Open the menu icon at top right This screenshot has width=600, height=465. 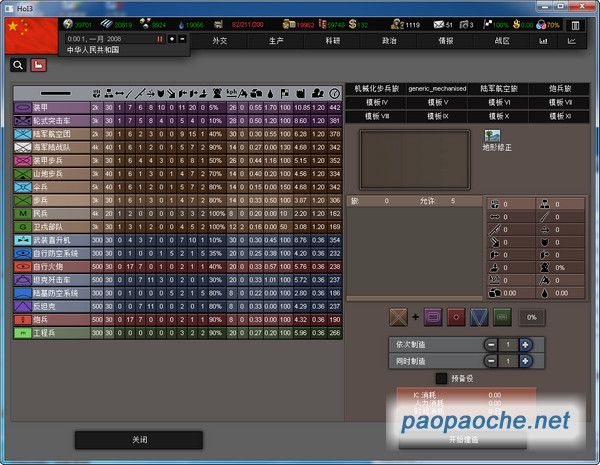(575, 25)
